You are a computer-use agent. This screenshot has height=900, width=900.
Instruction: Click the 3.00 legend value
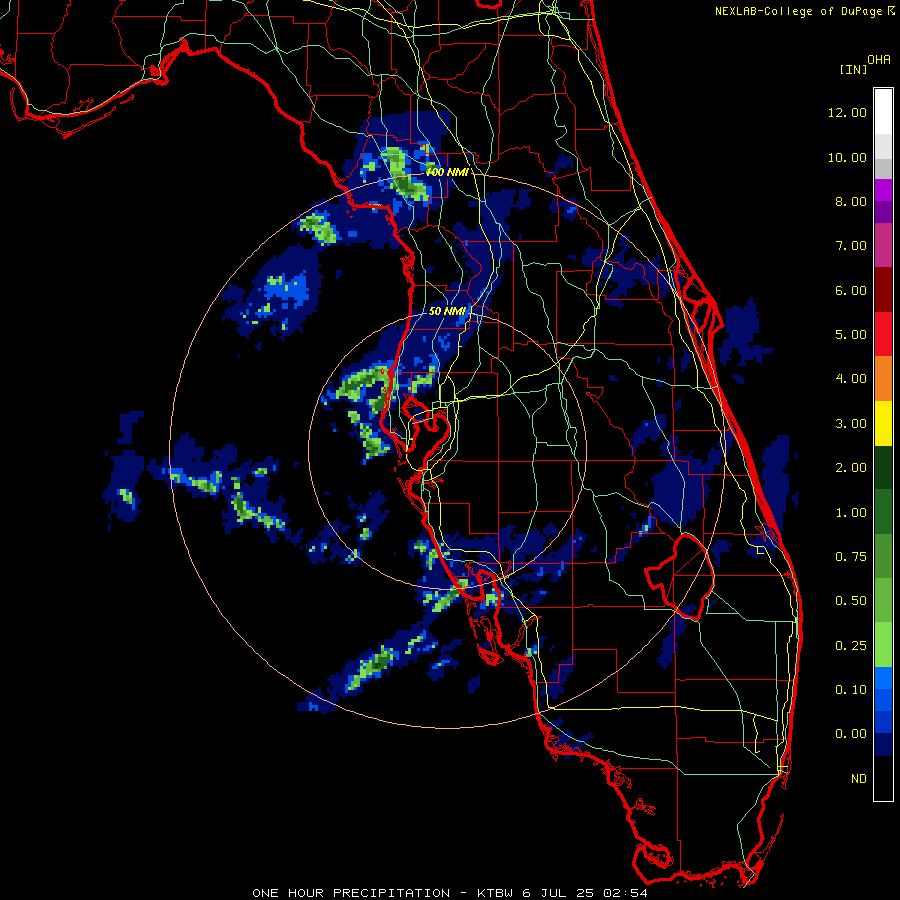[x=851, y=424]
